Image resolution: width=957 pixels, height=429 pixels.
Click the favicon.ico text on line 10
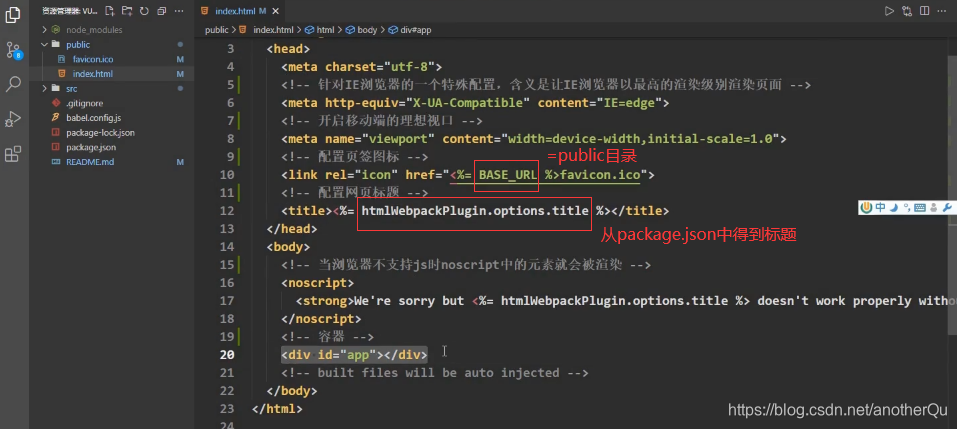coord(601,175)
